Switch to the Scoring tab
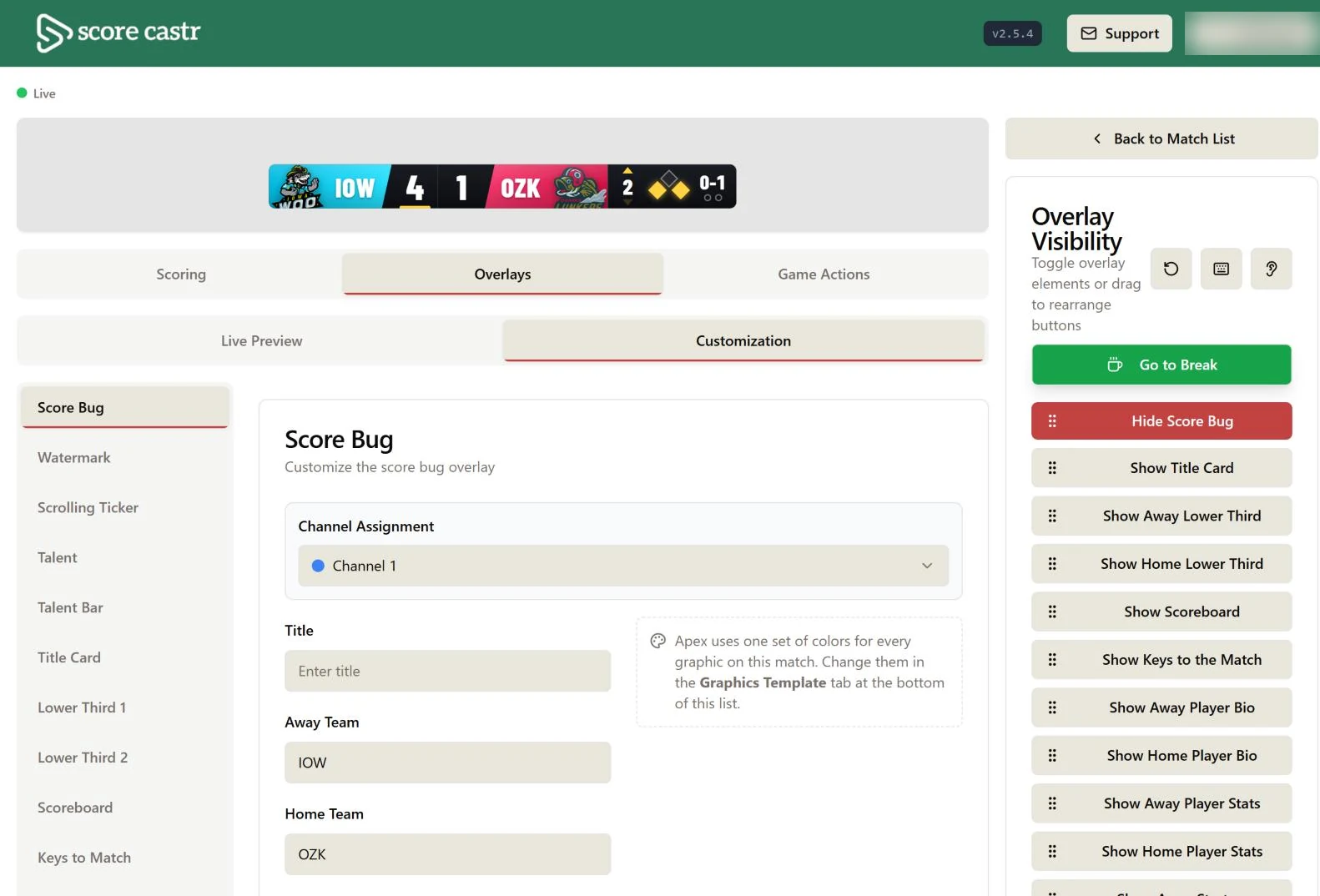 181,274
